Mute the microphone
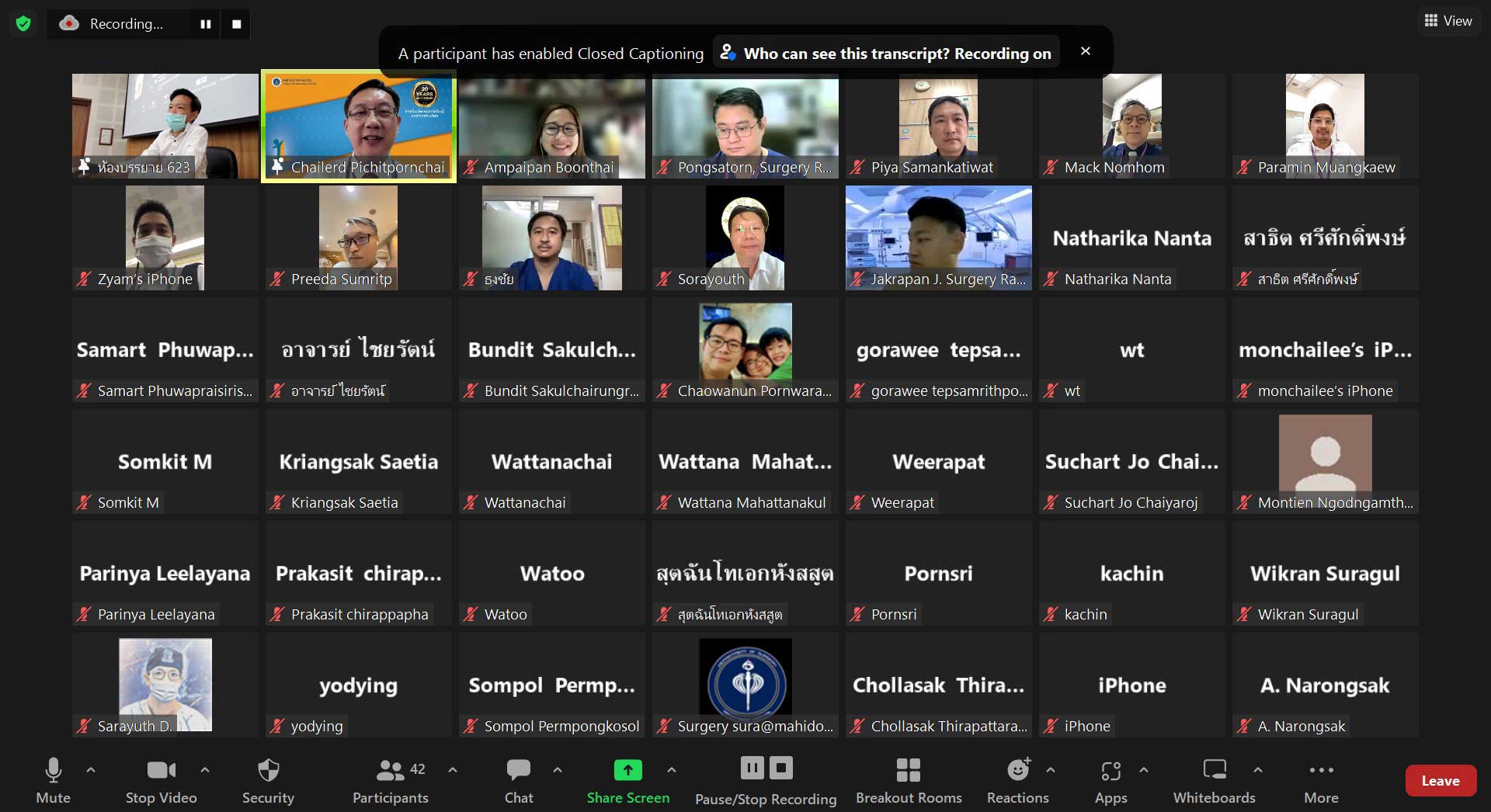 pos(53,779)
